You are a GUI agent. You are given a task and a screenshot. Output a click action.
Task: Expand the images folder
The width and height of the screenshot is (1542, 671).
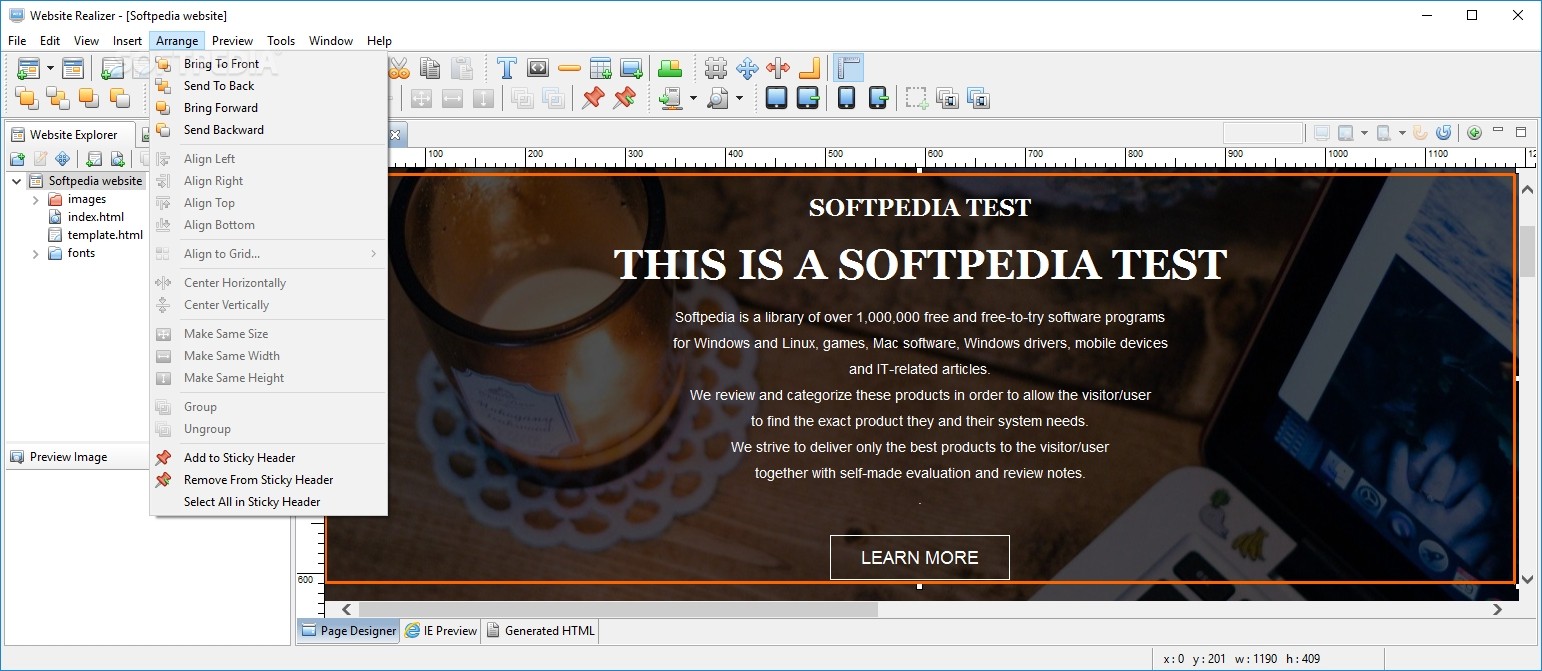(36, 200)
